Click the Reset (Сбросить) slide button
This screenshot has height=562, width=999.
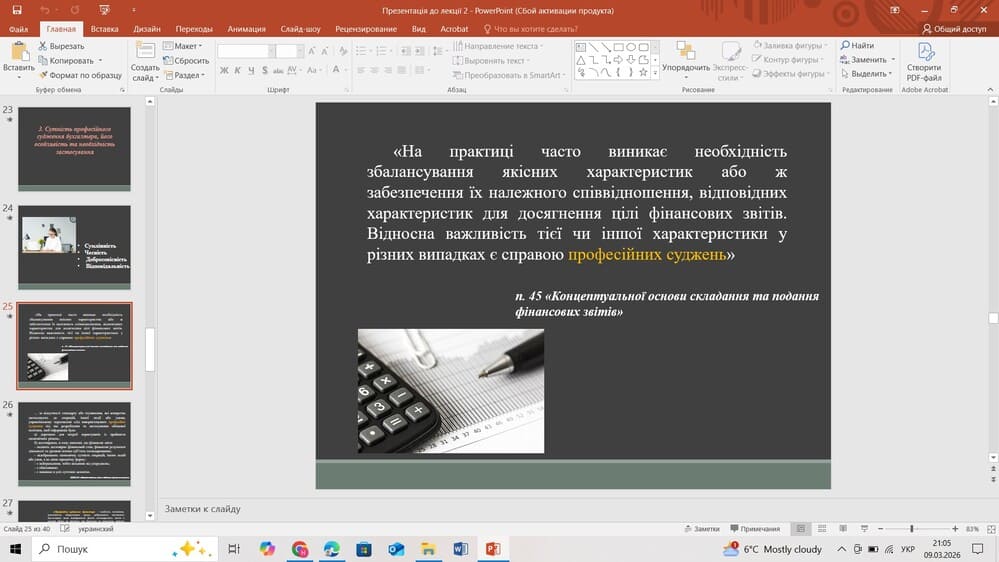click(x=186, y=60)
